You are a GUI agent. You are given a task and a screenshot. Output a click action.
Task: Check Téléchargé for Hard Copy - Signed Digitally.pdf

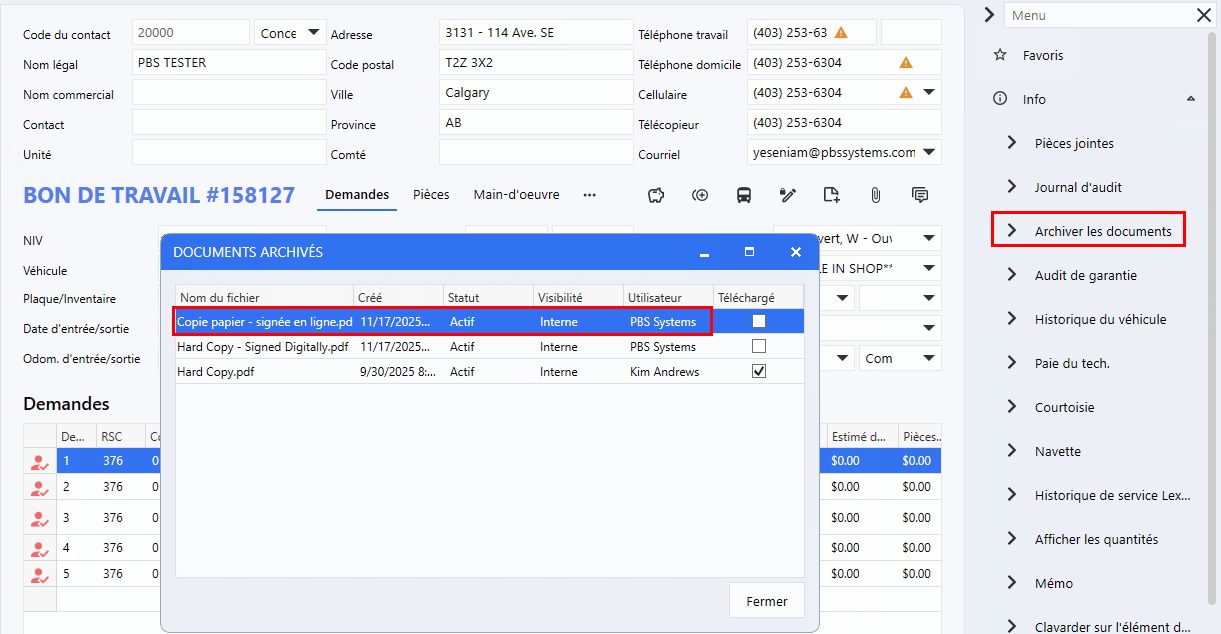point(759,346)
